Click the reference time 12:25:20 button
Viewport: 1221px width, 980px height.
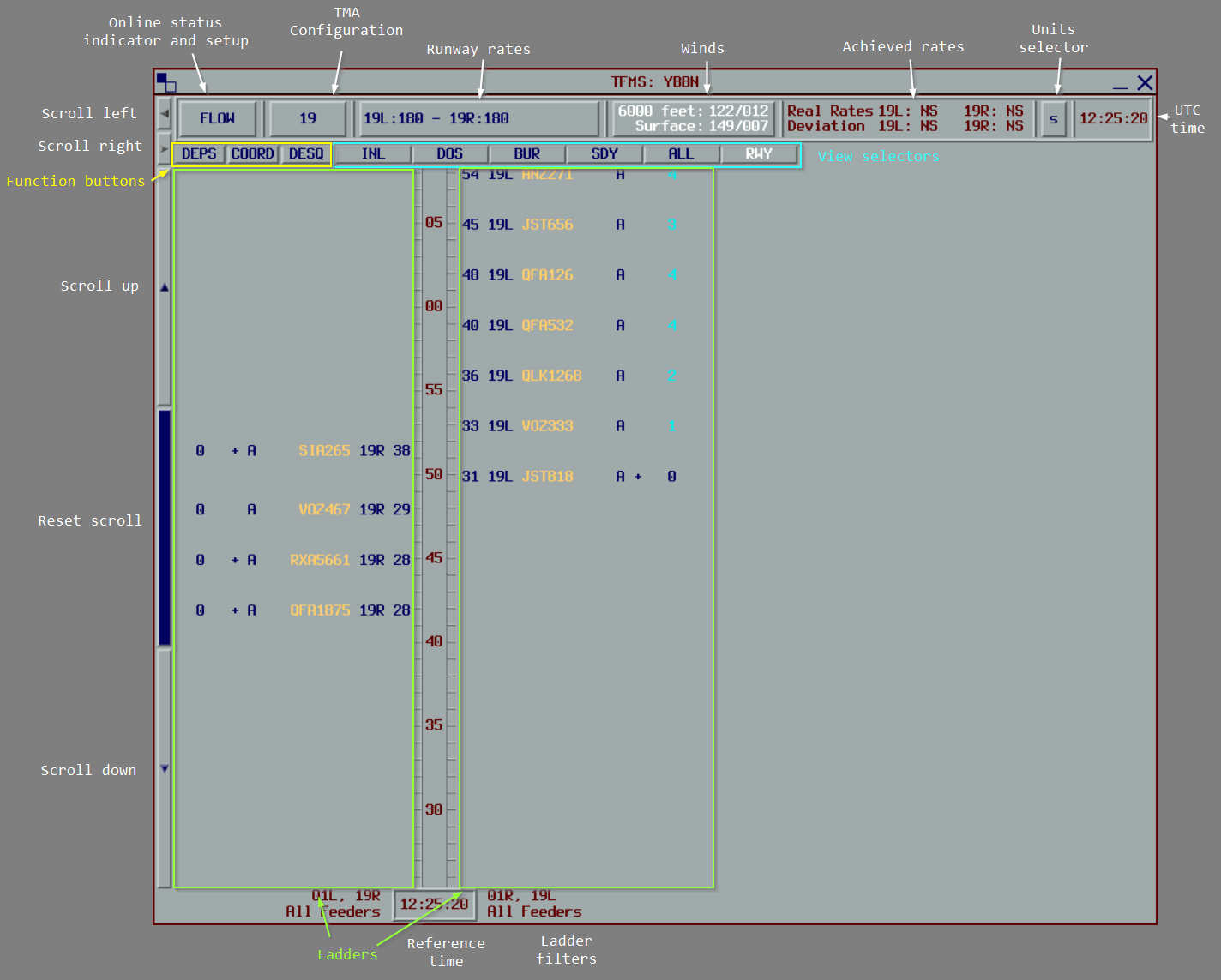pos(434,904)
